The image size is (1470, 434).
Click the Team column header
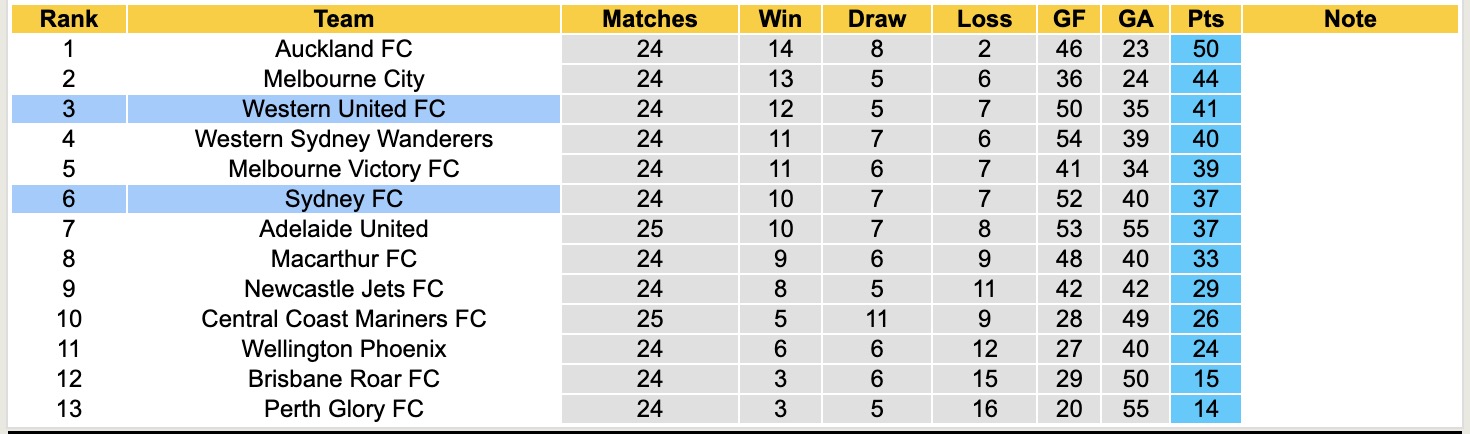pyautogui.click(x=343, y=19)
